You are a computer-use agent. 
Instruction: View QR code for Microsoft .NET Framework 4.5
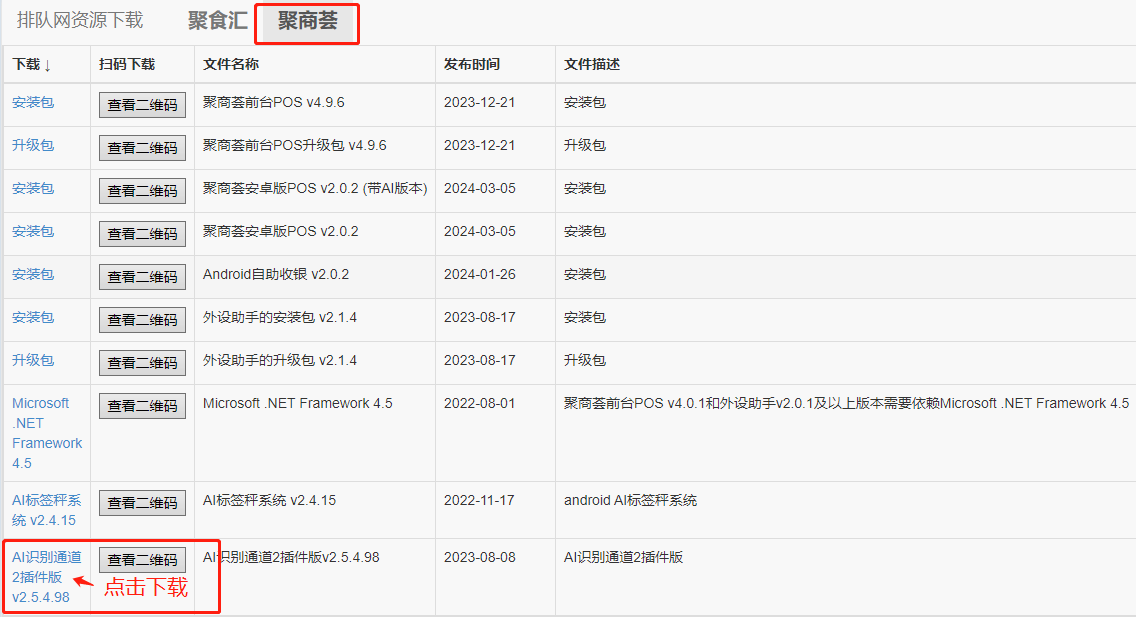point(142,406)
